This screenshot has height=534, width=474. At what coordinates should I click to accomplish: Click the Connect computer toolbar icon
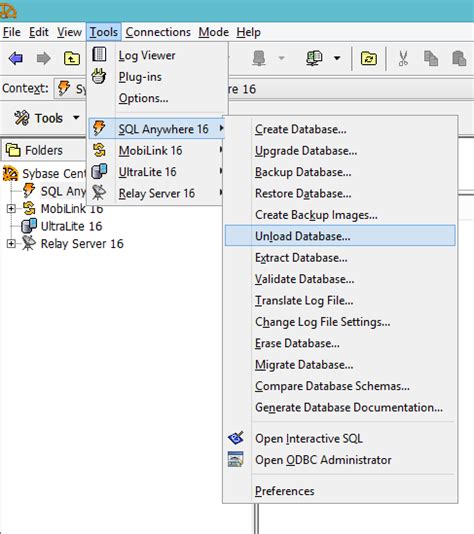point(314,58)
